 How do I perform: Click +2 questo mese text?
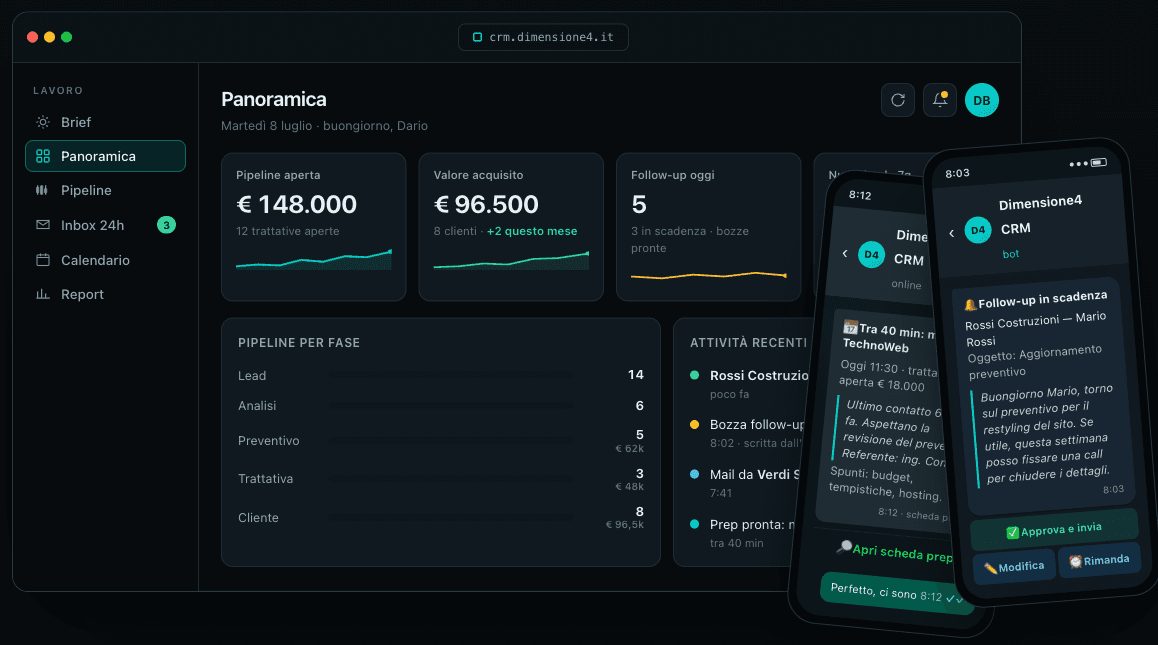coord(532,231)
